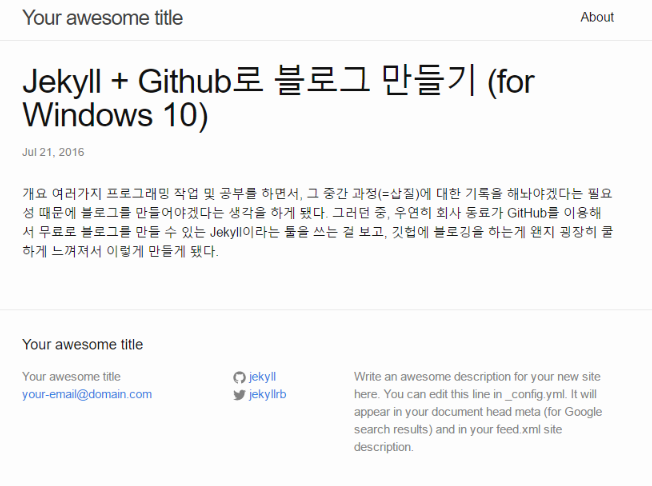This screenshot has height=486, width=652.
Task: Click the gray 'Your awesome title' above email
Action: (x=71, y=377)
